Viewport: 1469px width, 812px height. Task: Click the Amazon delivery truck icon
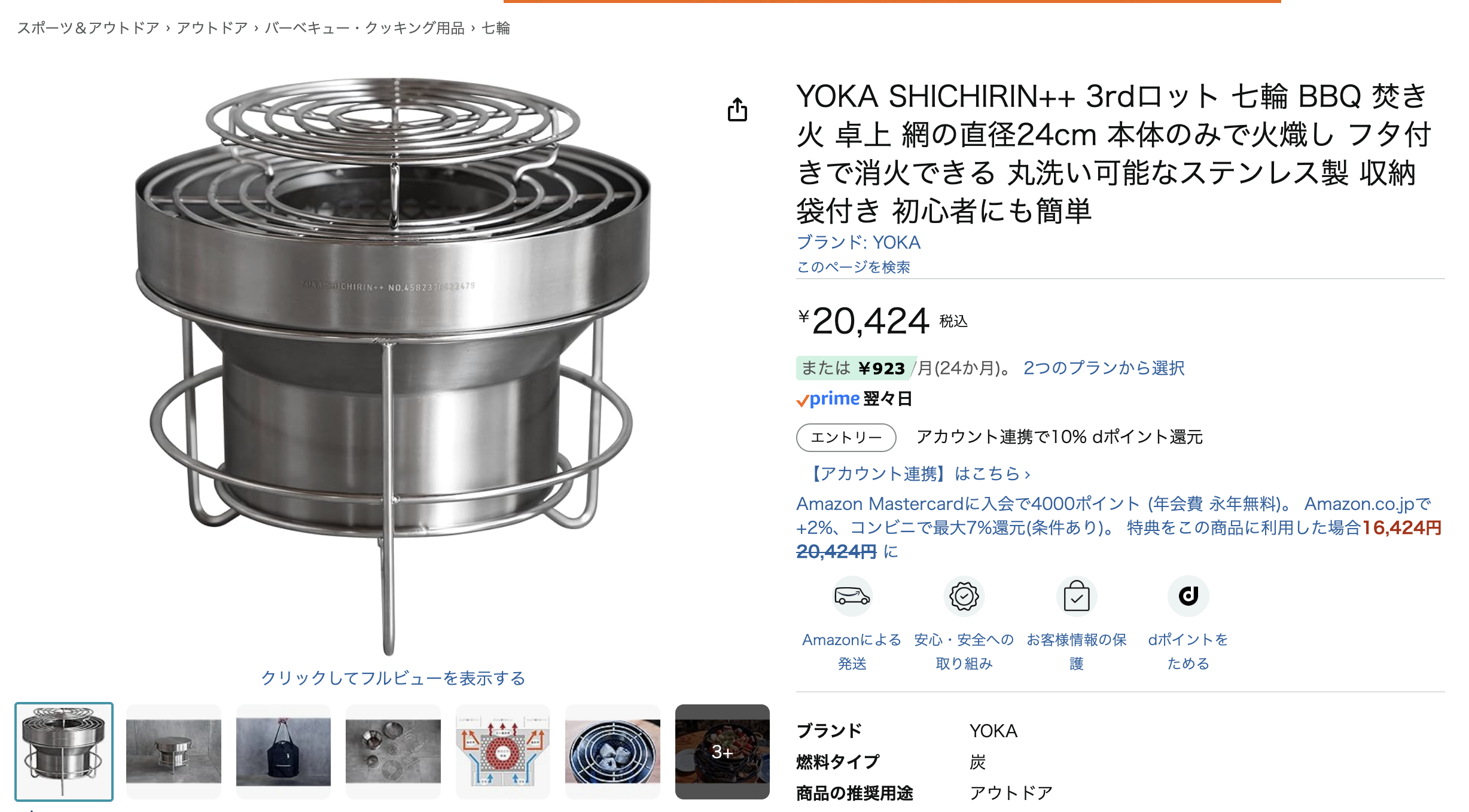coord(852,596)
